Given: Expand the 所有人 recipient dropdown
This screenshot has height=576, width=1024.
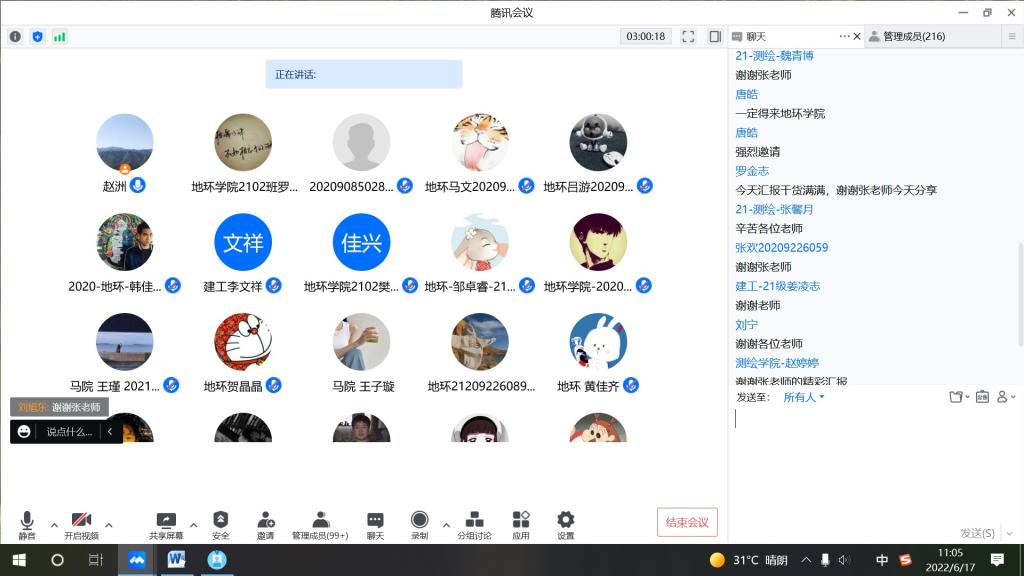Looking at the screenshot, I should pyautogui.click(x=804, y=397).
